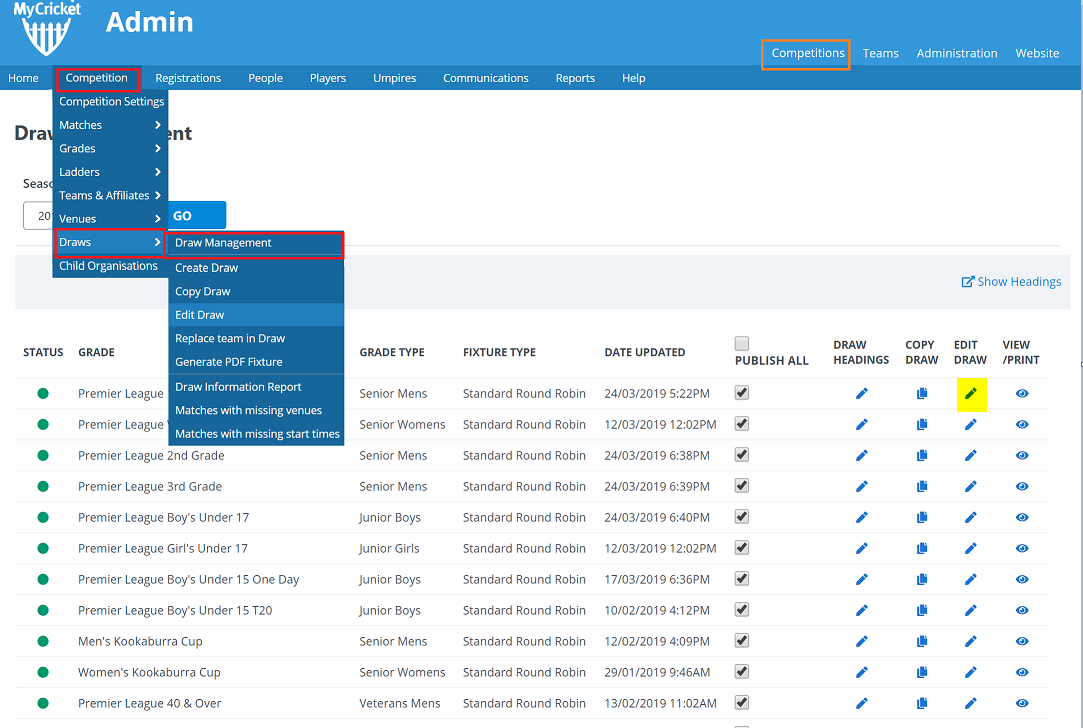Select Draw Management from the Draws submenu
1083x728 pixels.
click(256, 243)
